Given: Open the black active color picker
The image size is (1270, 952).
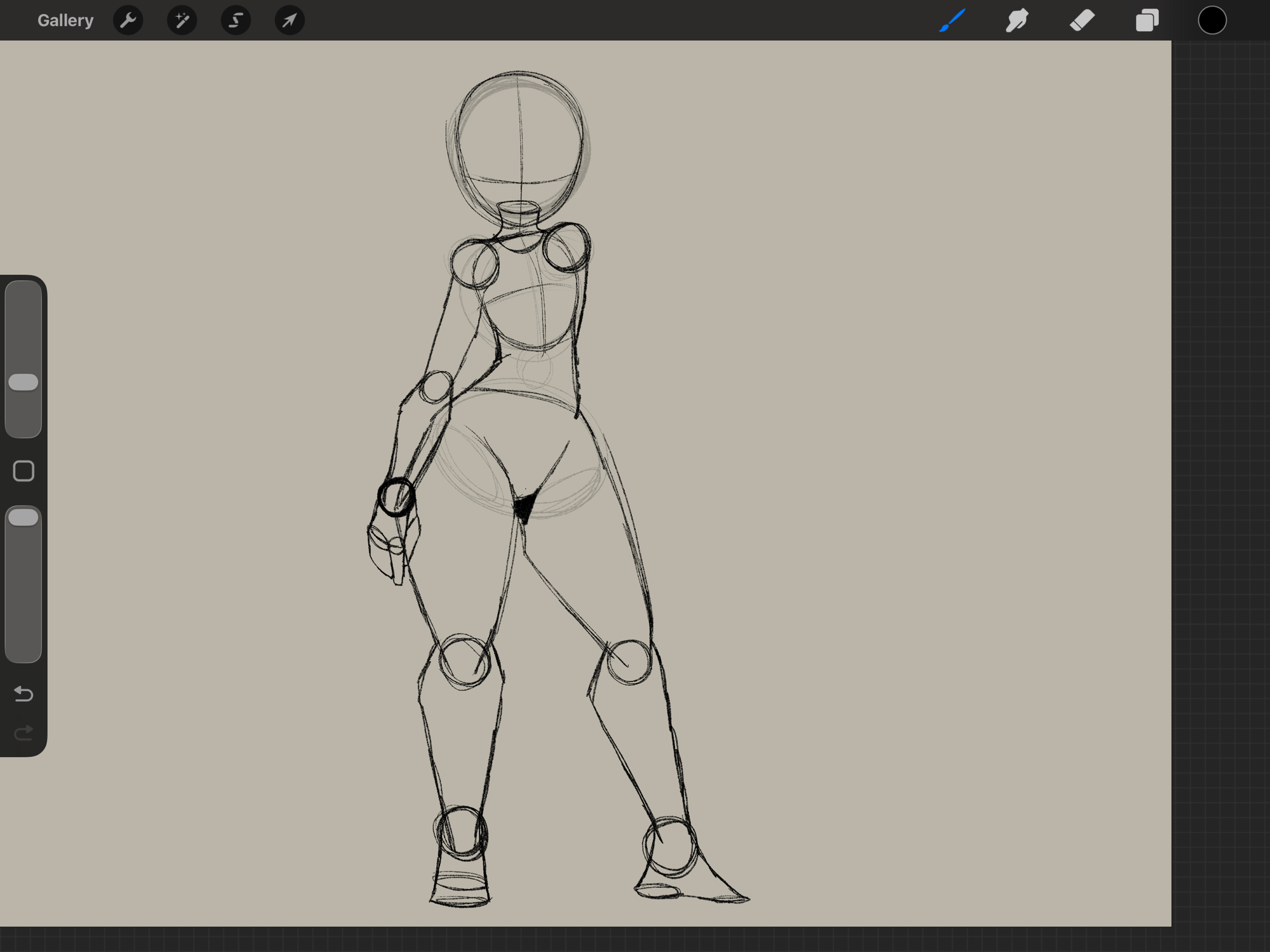Looking at the screenshot, I should coord(1212,20).
